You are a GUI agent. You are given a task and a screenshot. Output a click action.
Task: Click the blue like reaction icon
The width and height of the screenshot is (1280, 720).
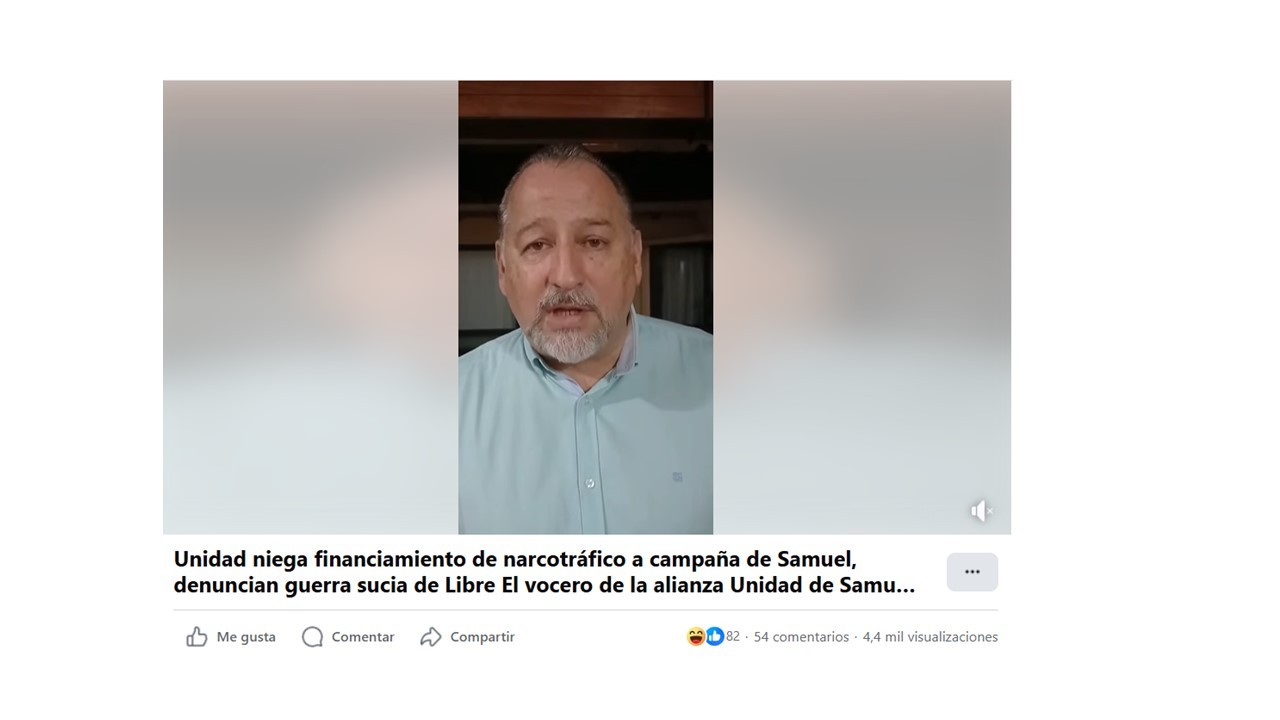coord(714,637)
